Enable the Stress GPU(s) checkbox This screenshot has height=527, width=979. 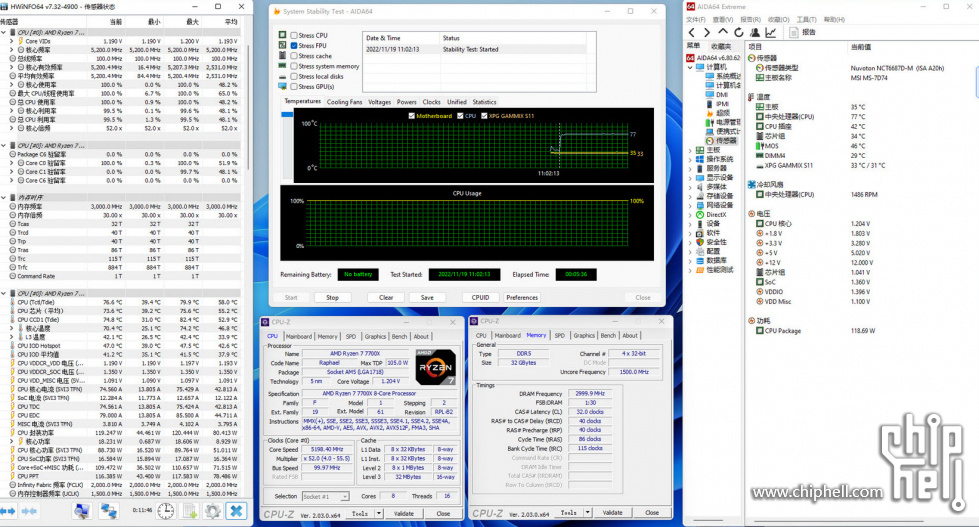tap(293, 86)
